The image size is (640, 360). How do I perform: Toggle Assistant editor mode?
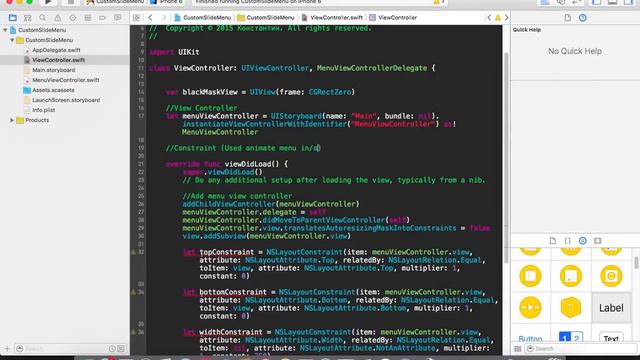561,2
